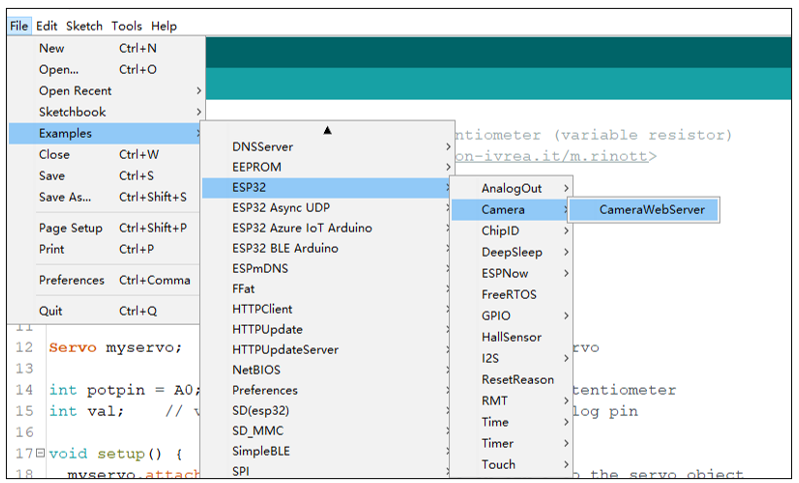The height and width of the screenshot is (483, 799).
Task: Expand AnalogOut submenu
Action: tap(512, 189)
